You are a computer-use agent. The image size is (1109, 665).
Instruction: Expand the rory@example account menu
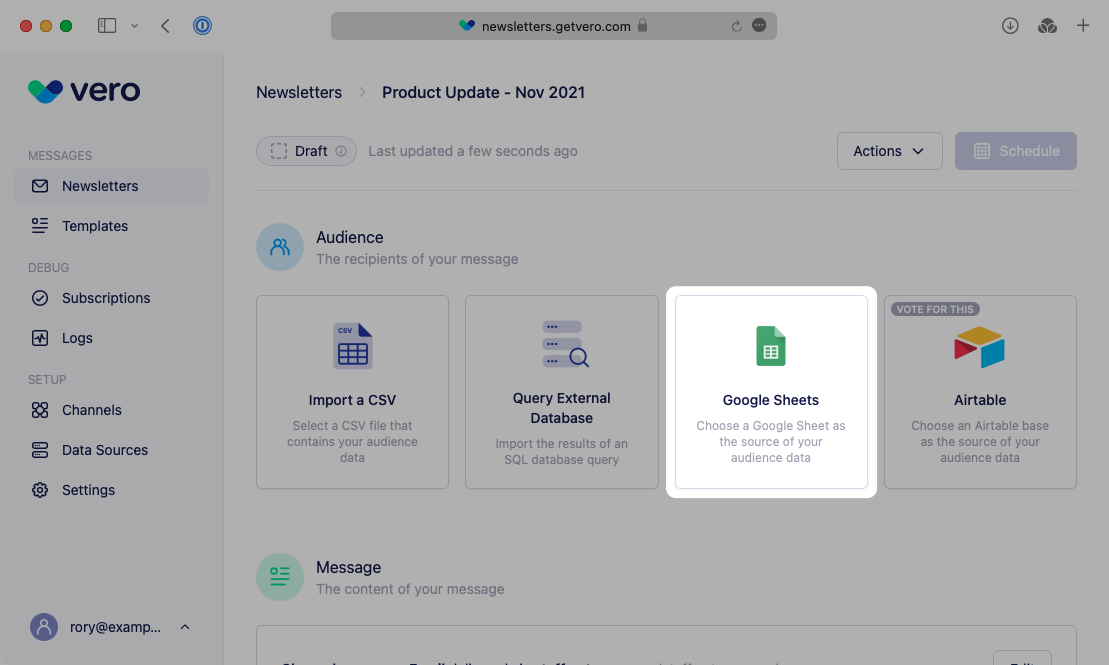tap(110, 627)
